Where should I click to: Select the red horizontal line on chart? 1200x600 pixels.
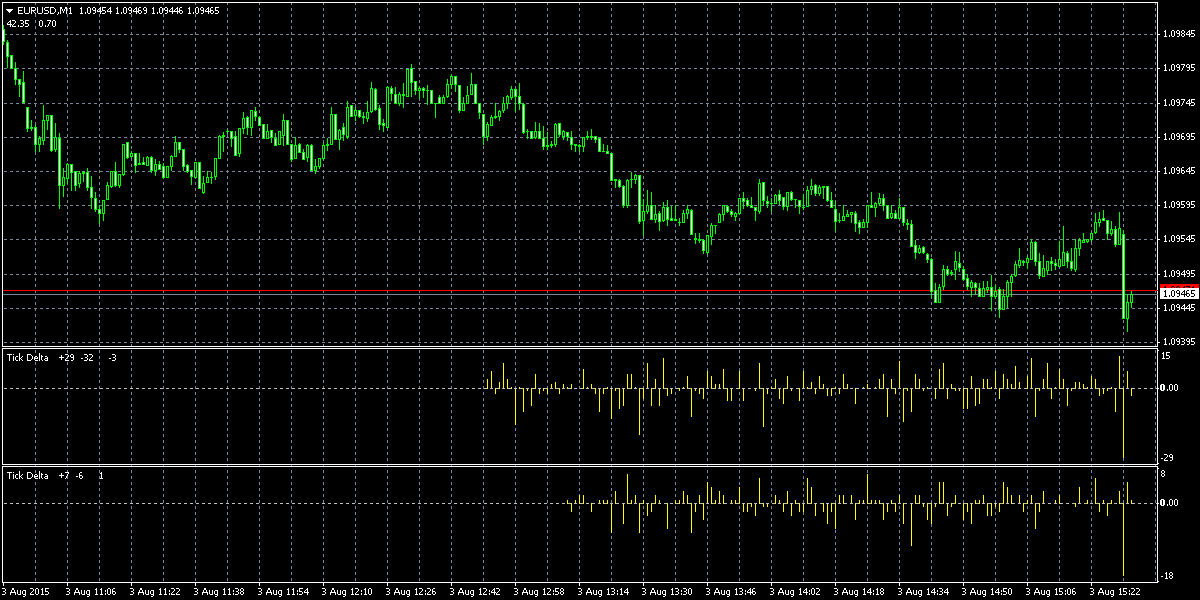point(580,290)
